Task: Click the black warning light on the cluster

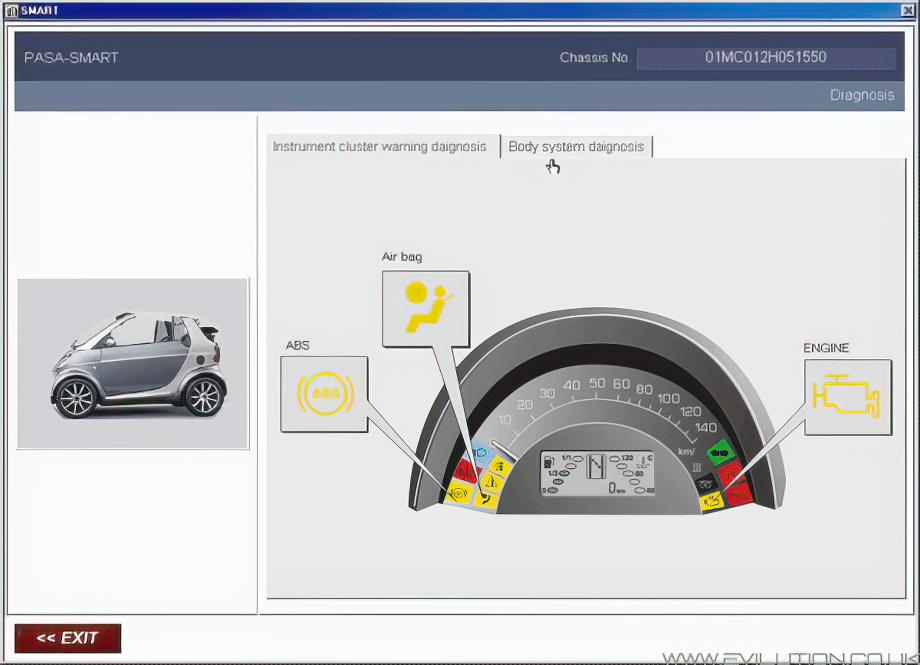Action: (706, 484)
